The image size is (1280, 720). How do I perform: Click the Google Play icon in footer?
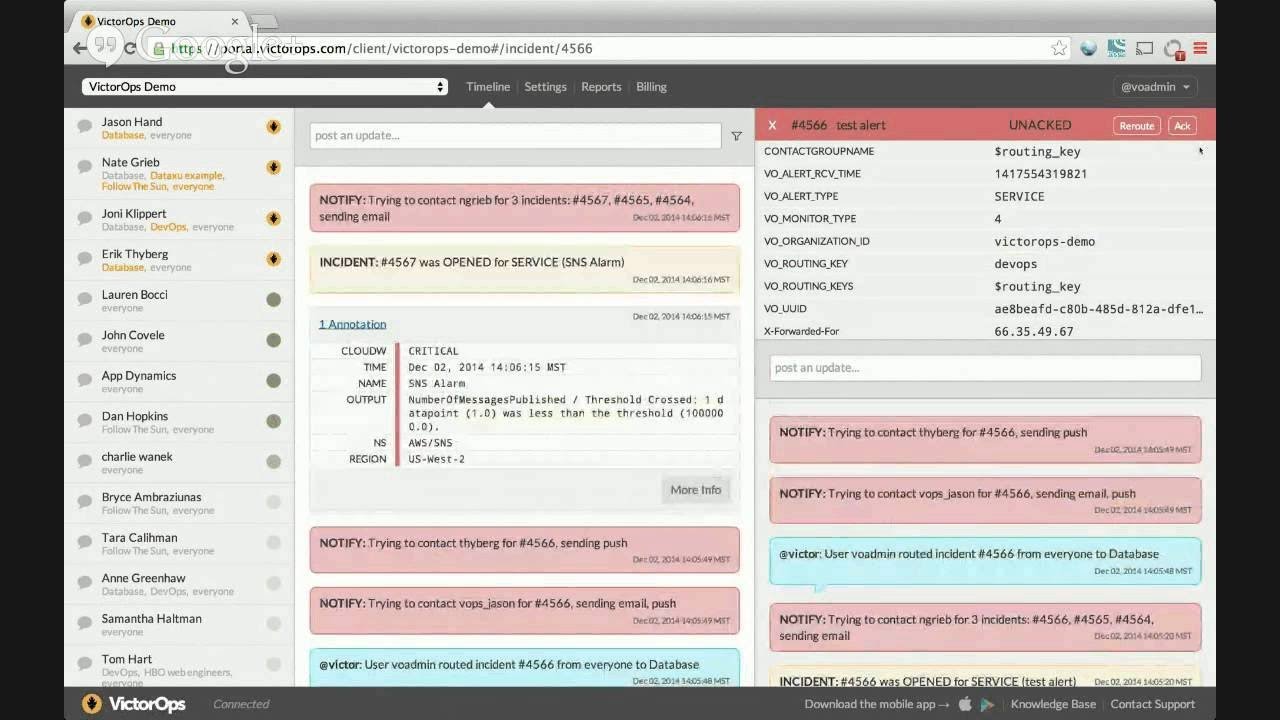[987, 704]
